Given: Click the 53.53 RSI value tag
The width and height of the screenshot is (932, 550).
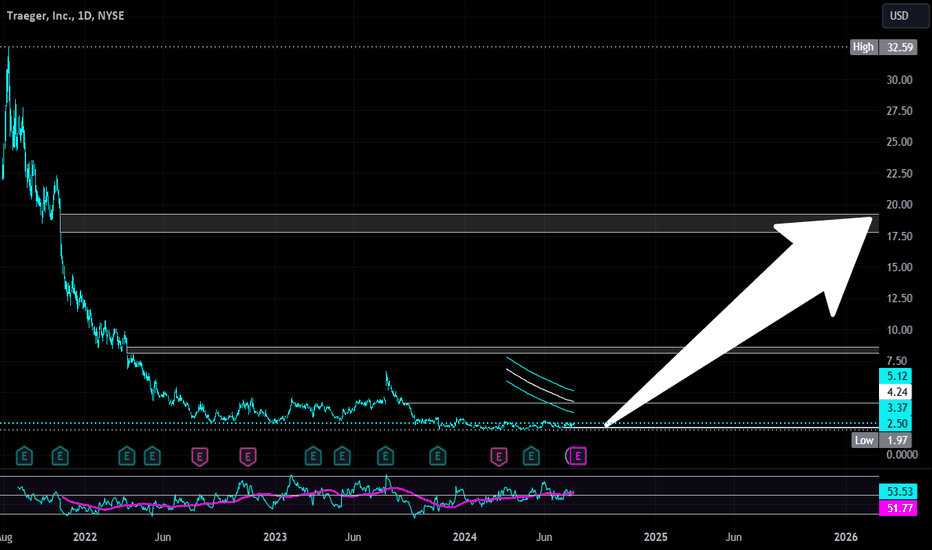Looking at the screenshot, I should click(x=898, y=491).
